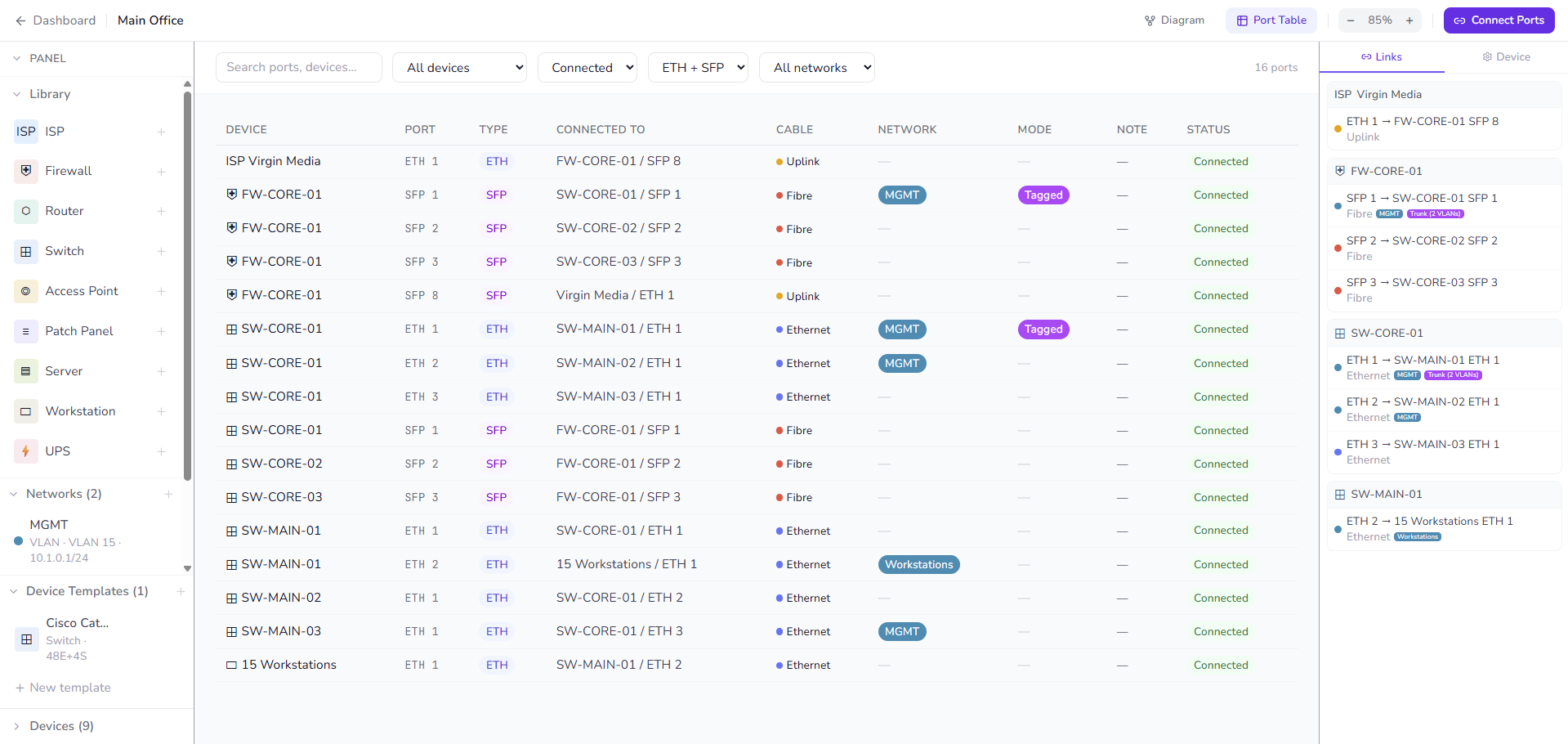
Task: Zoom out with the minus button
Action: (1351, 20)
